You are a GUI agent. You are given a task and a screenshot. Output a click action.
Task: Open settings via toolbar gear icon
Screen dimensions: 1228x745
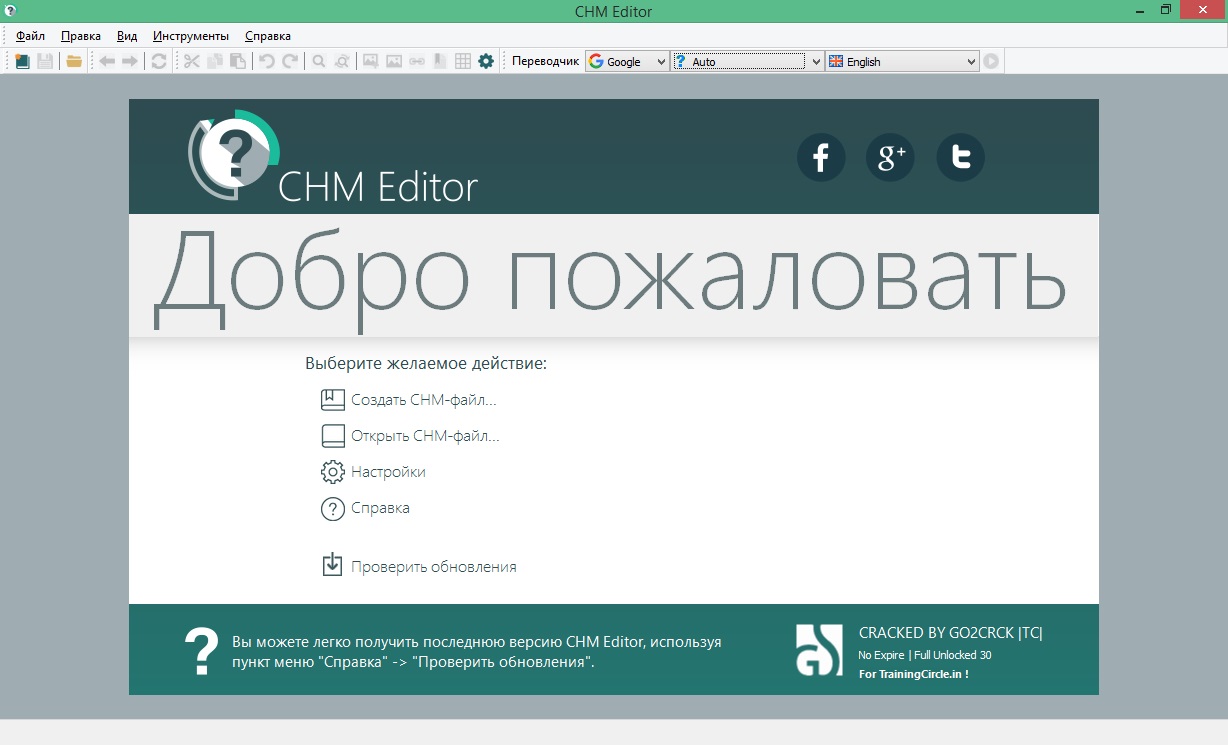coord(486,61)
